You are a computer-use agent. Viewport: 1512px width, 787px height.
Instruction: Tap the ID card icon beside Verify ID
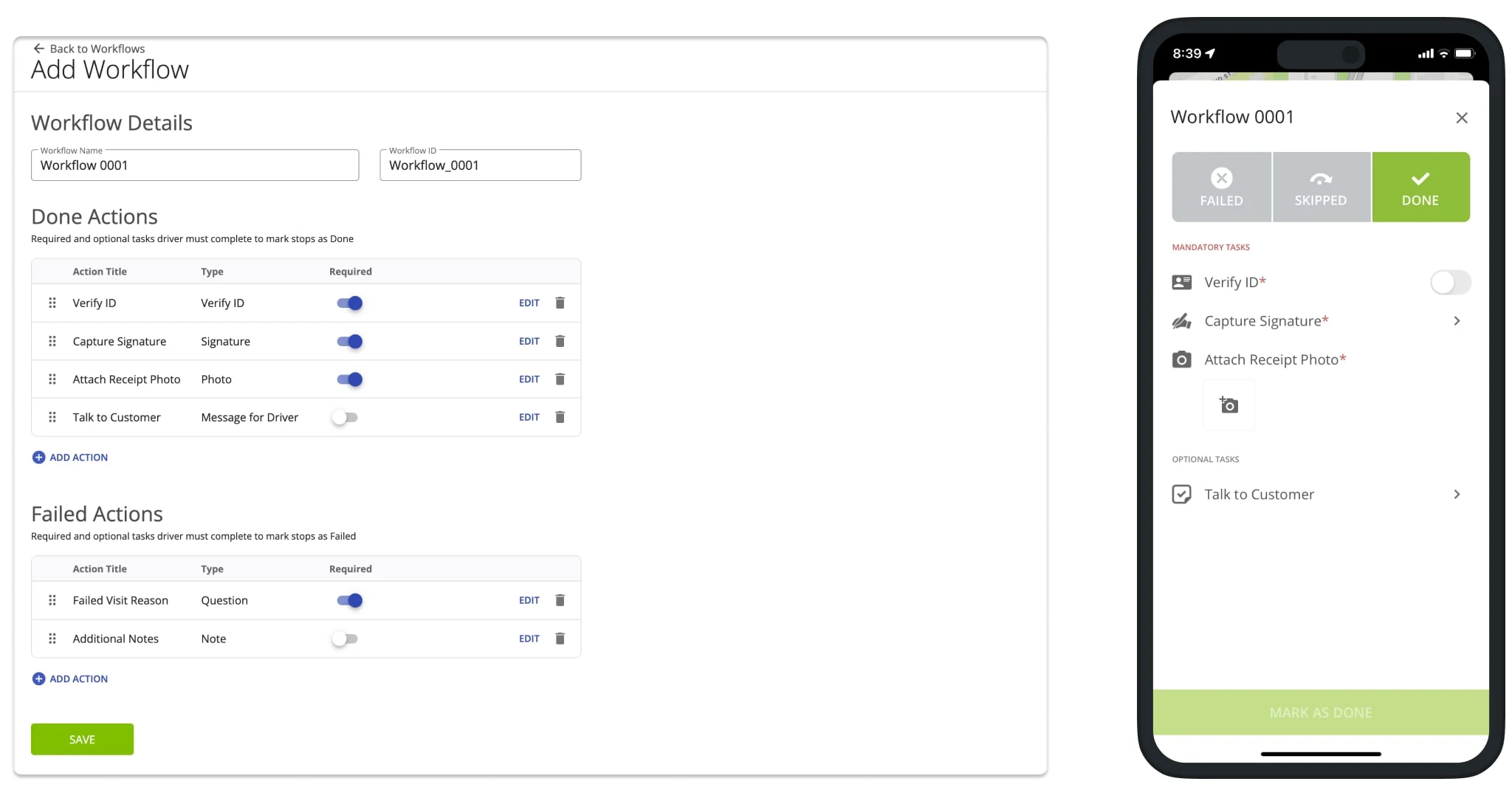click(1181, 282)
